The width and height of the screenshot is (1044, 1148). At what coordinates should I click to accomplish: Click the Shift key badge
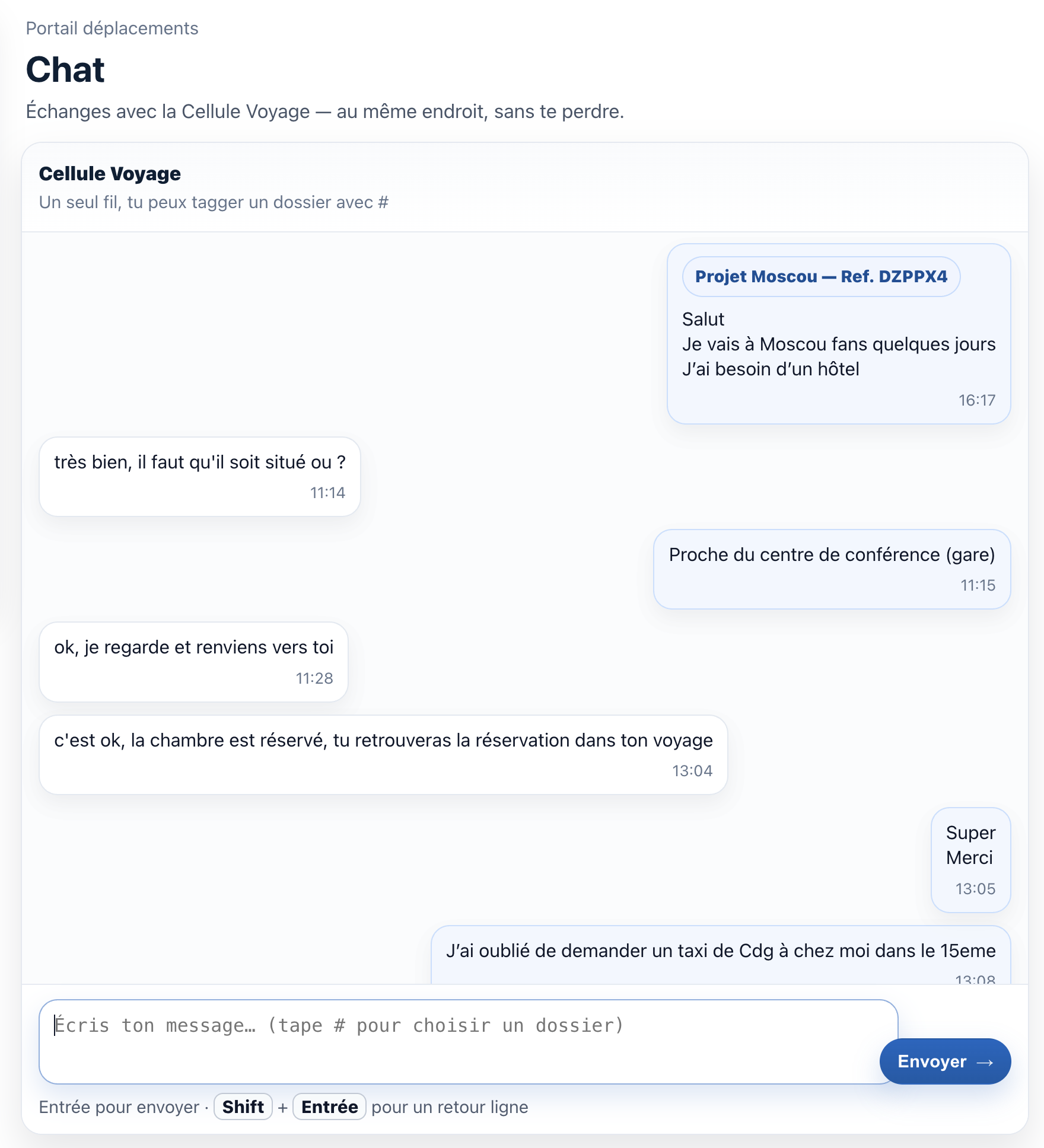point(242,1107)
